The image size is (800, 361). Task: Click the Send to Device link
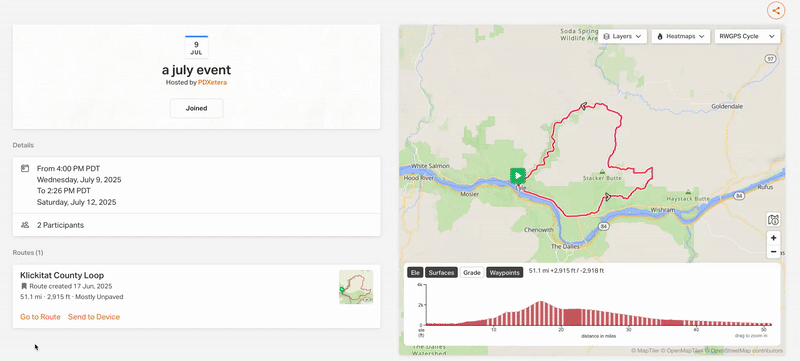[x=94, y=317]
